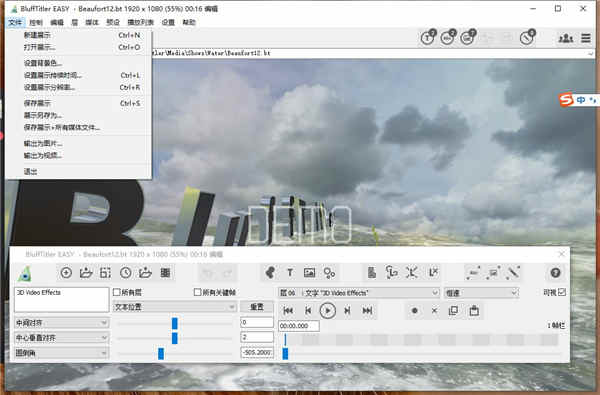
Task: Enable the 所有关键帧 checkbox
Action: 197,292
